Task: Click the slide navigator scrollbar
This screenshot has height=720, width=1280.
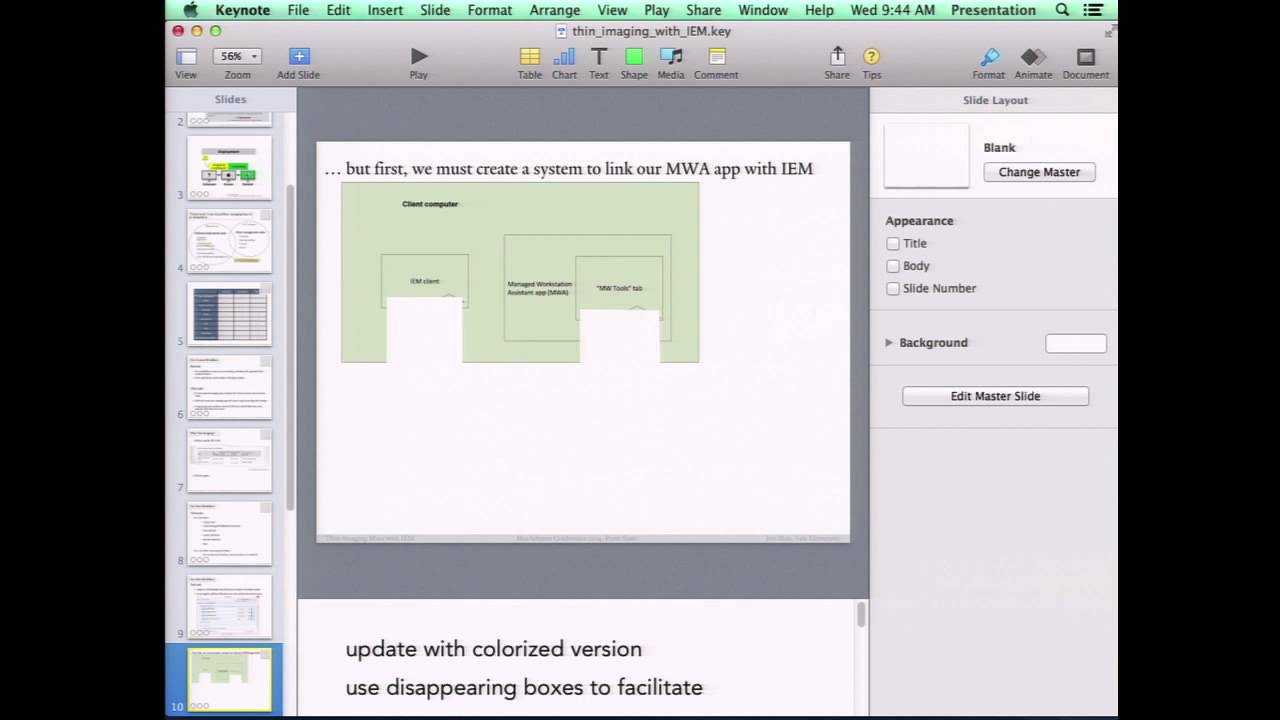Action: pyautogui.click(x=291, y=350)
